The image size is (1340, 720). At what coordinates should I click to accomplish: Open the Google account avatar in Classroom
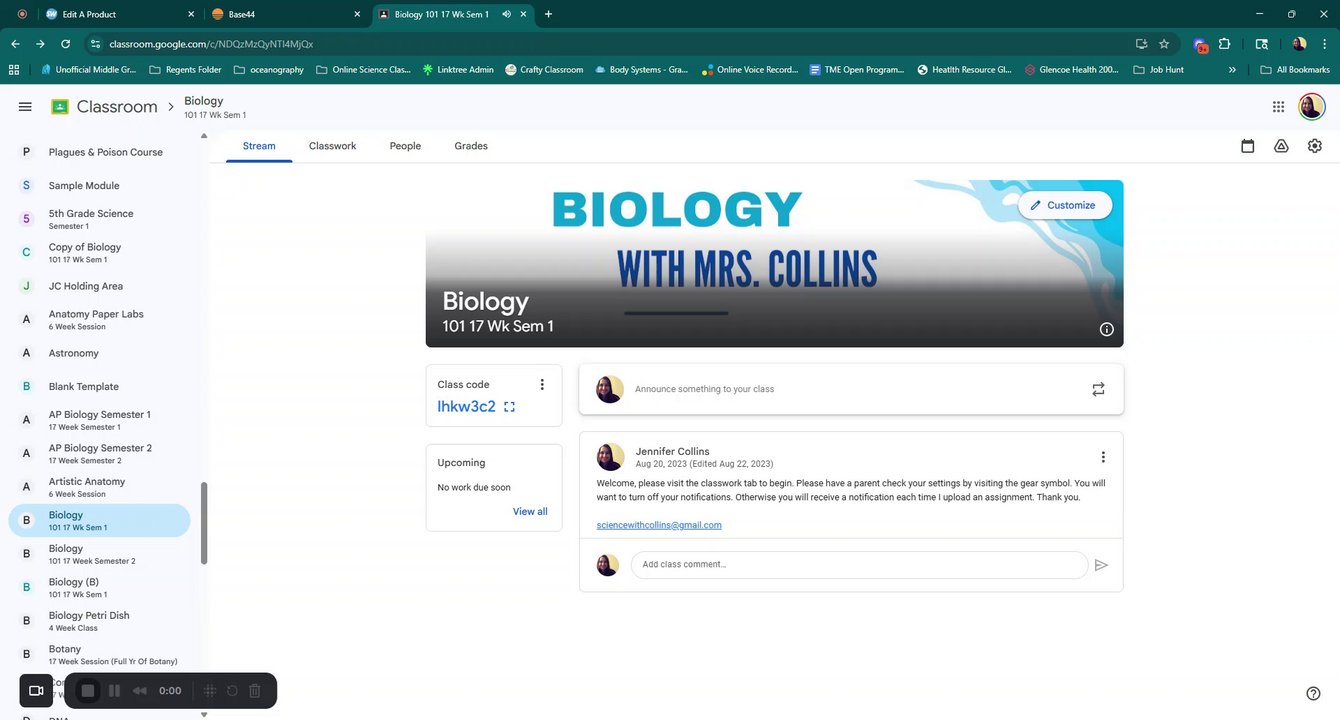click(1312, 107)
